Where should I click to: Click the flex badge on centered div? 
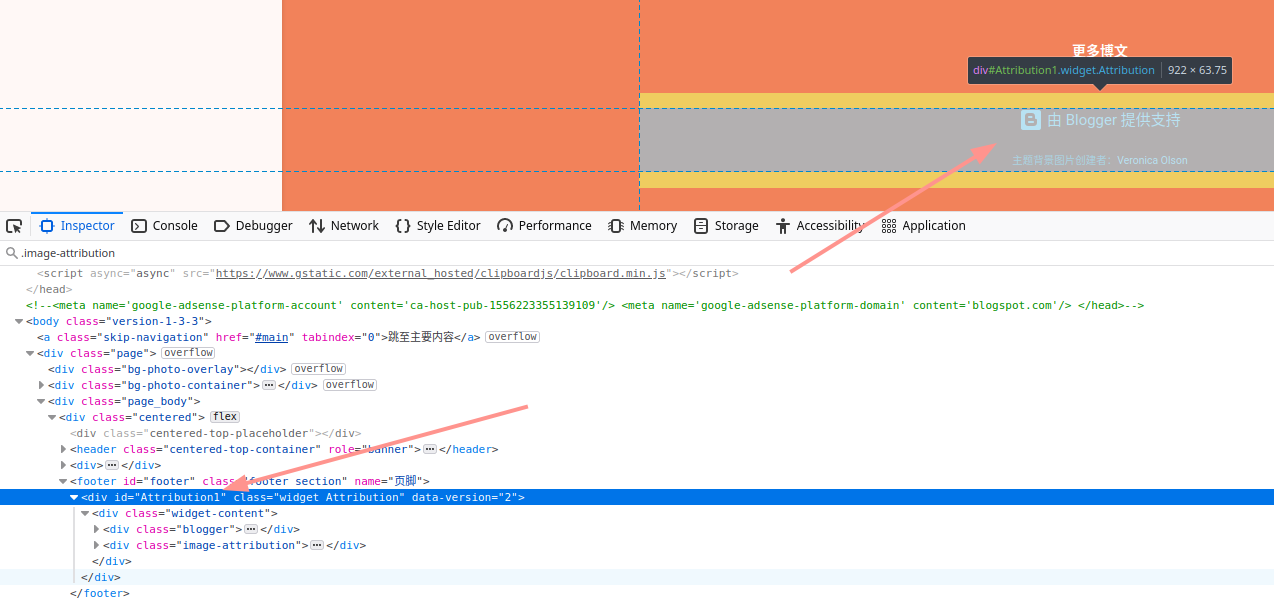point(225,417)
